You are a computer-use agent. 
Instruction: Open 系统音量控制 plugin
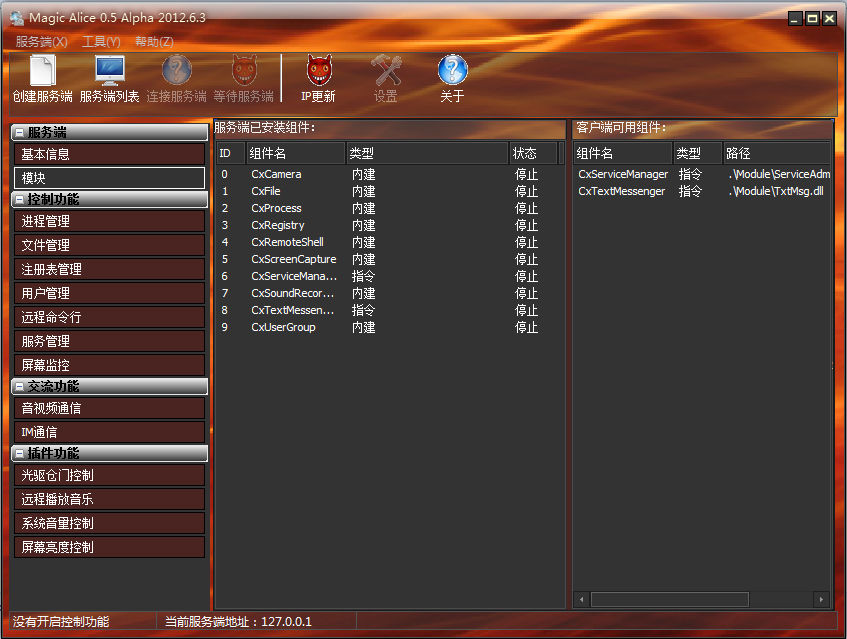tap(110, 523)
